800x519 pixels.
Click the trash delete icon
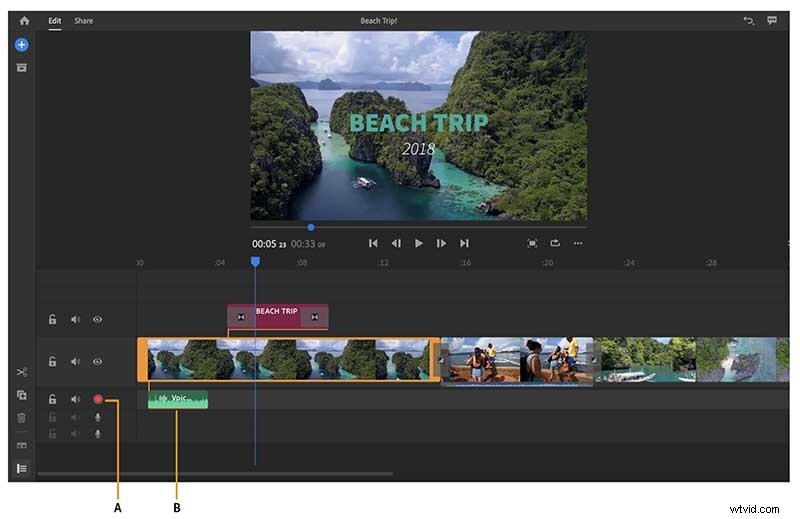coord(22,417)
